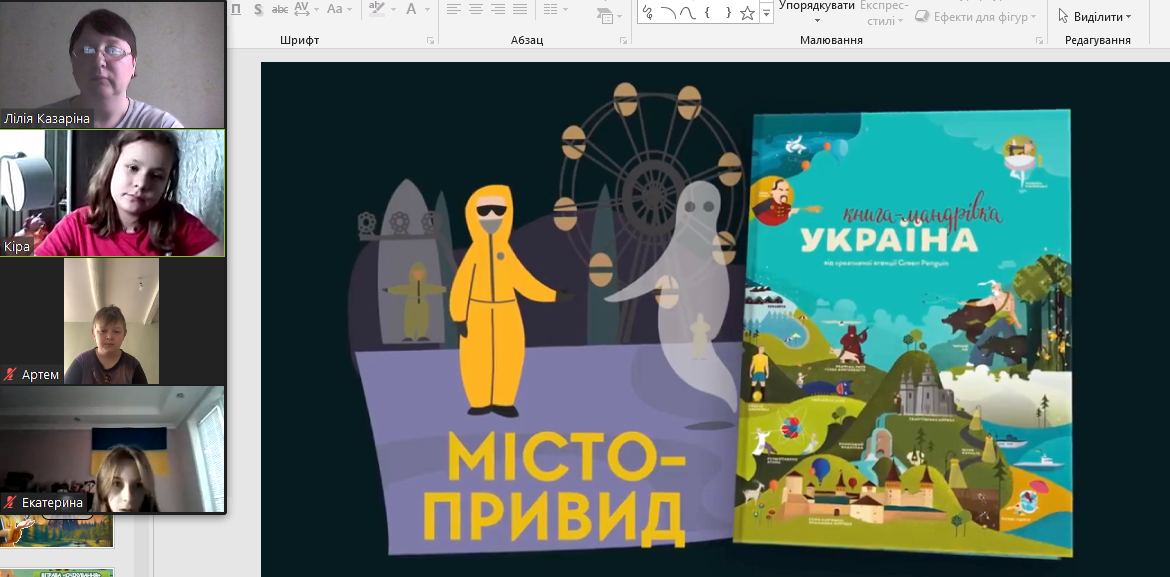
Task: Select the star shape
Action: coord(747,12)
